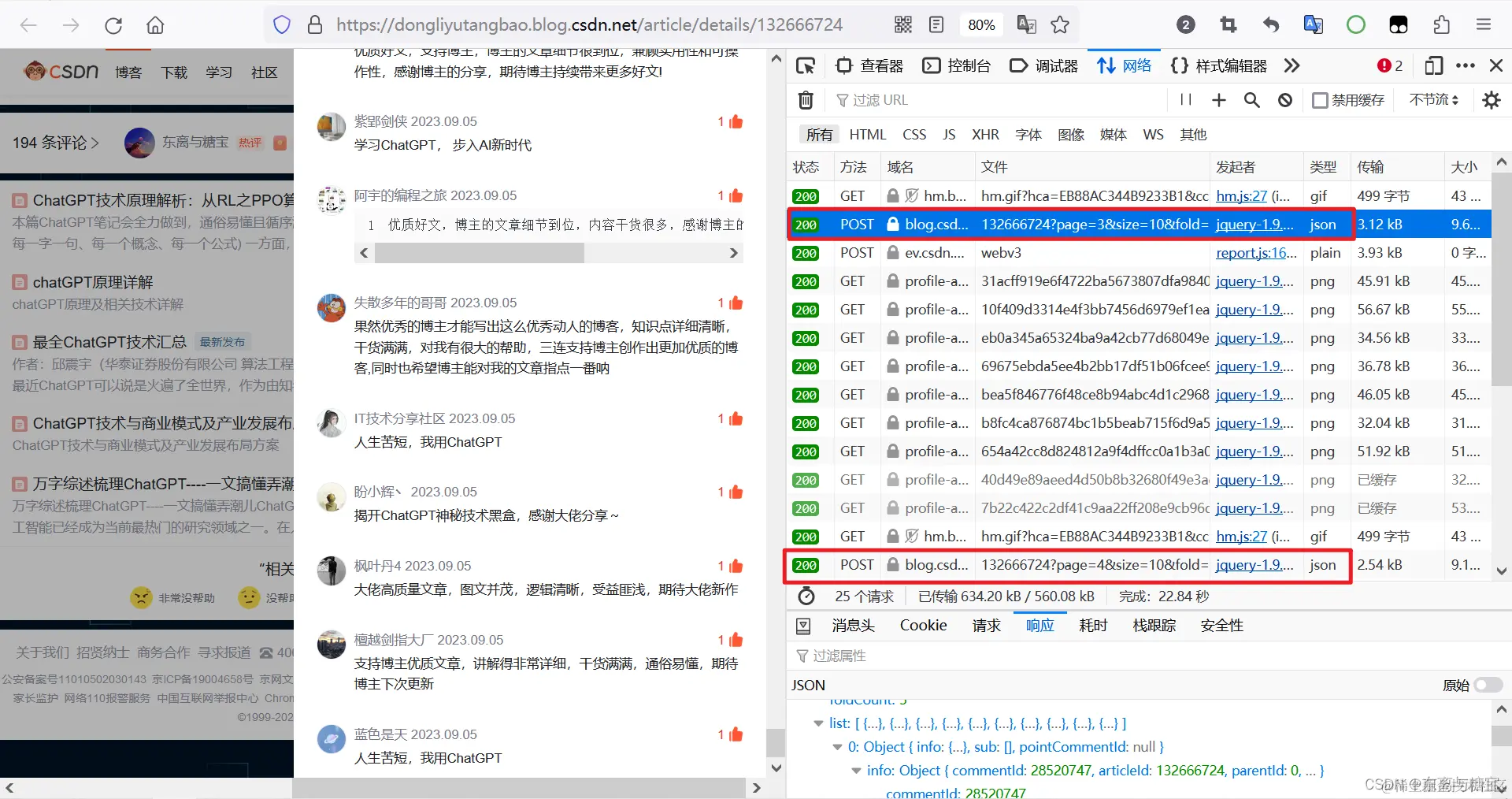Select the element picker tool in DevTools
The height and width of the screenshot is (799, 1512).
pos(805,66)
